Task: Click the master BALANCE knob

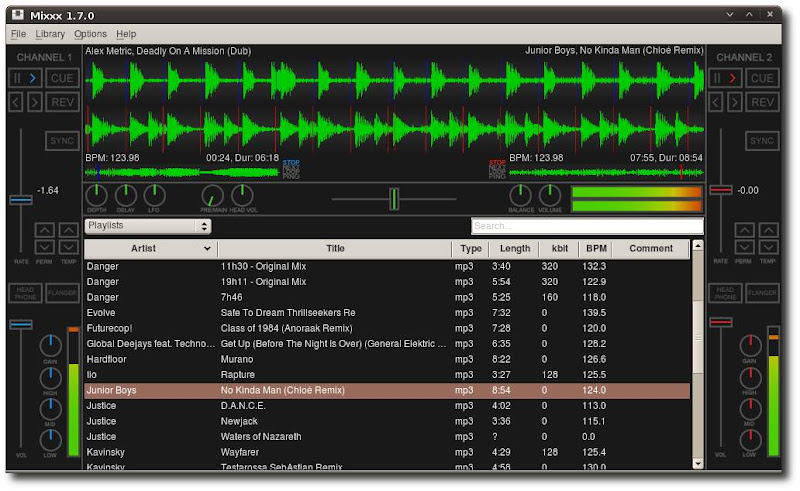Action: [x=520, y=195]
